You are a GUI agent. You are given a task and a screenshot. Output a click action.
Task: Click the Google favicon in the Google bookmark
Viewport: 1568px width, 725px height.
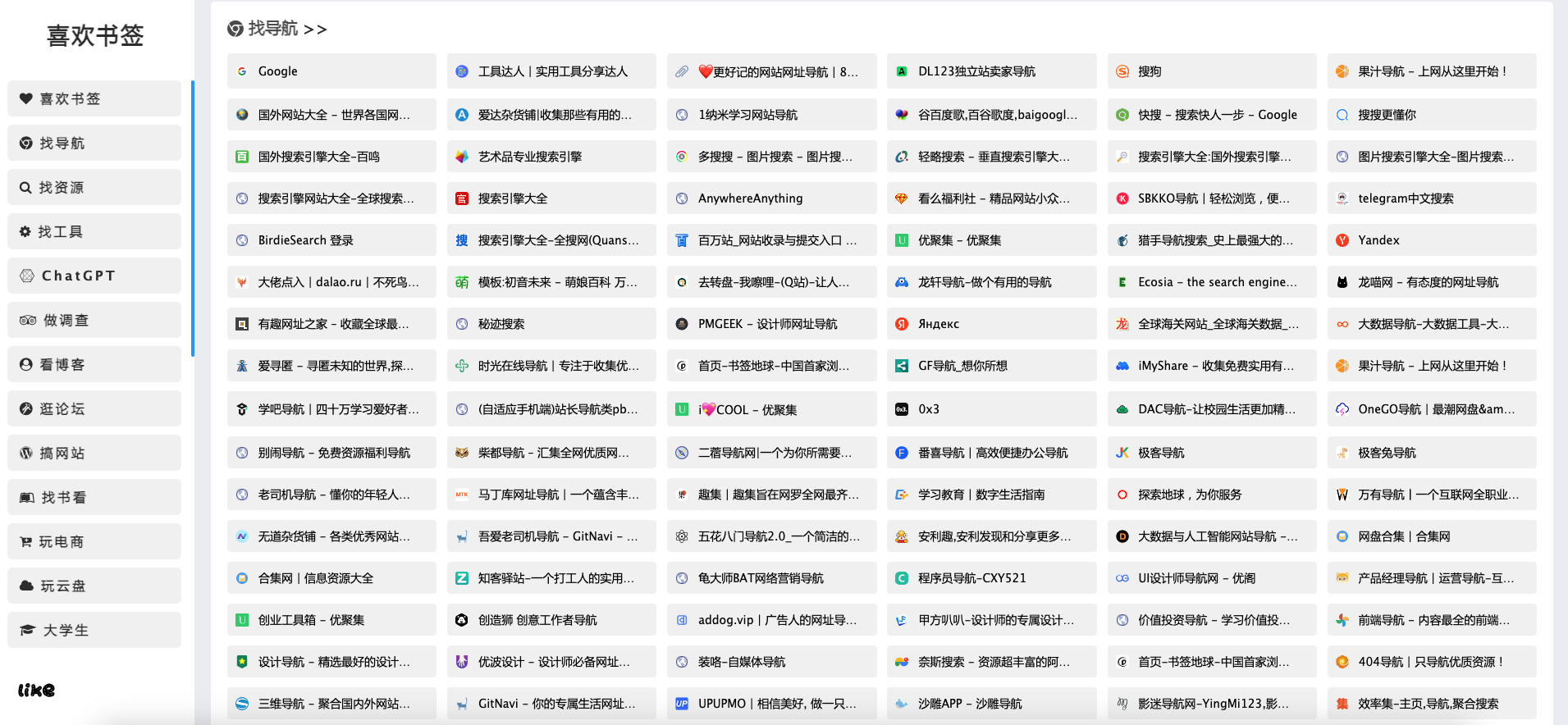tap(242, 71)
